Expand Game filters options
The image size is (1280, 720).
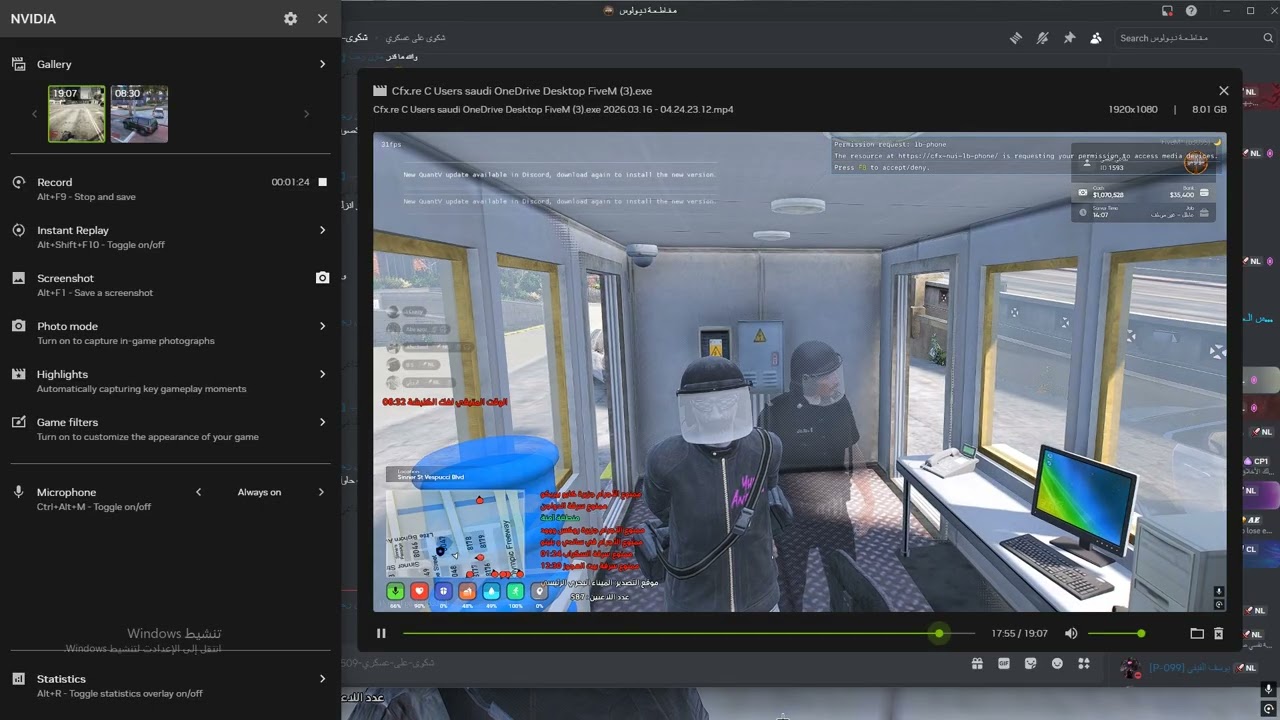point(322,422)
